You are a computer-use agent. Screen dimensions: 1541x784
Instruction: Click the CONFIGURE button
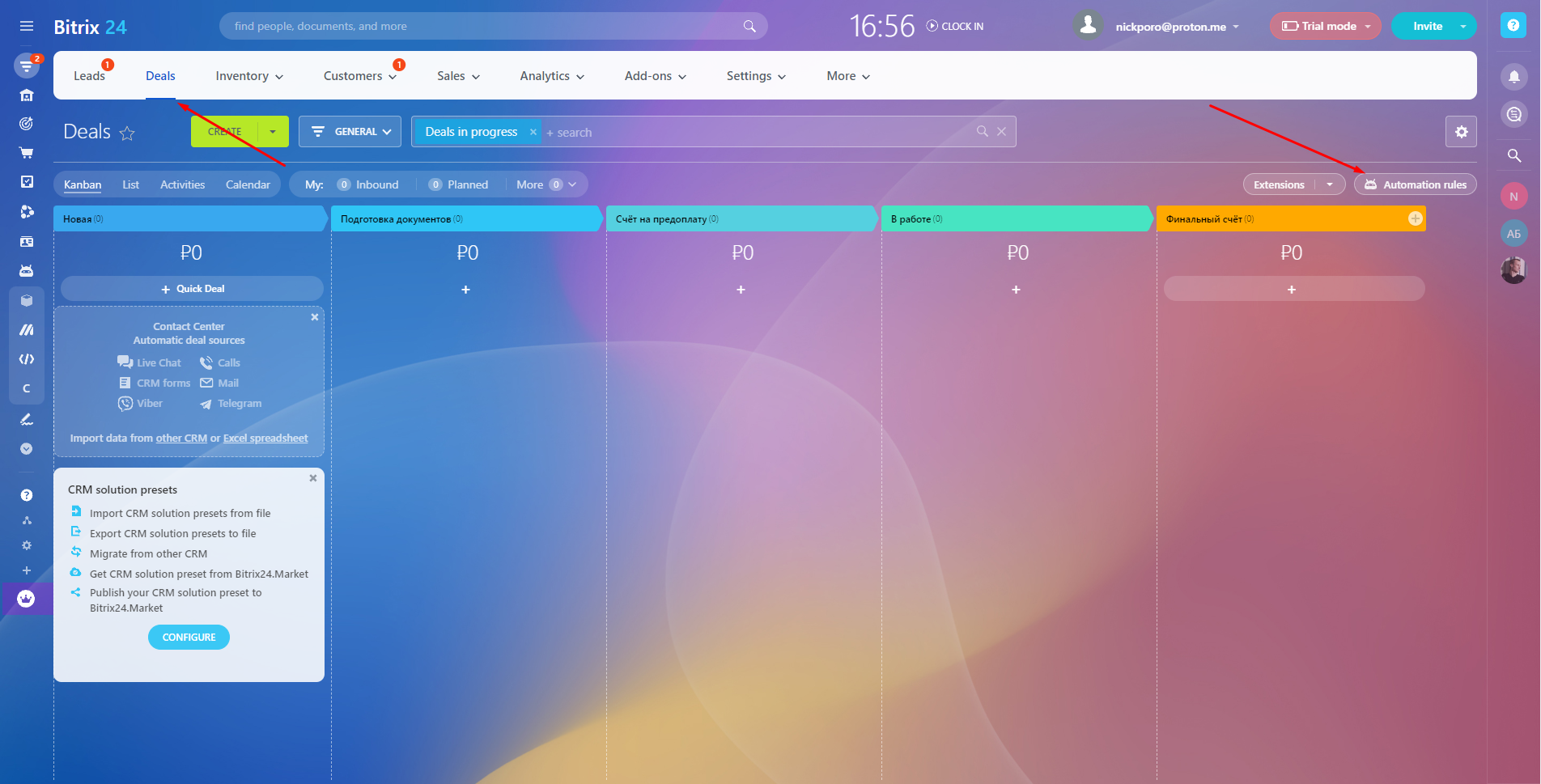(x=189, y=638)
